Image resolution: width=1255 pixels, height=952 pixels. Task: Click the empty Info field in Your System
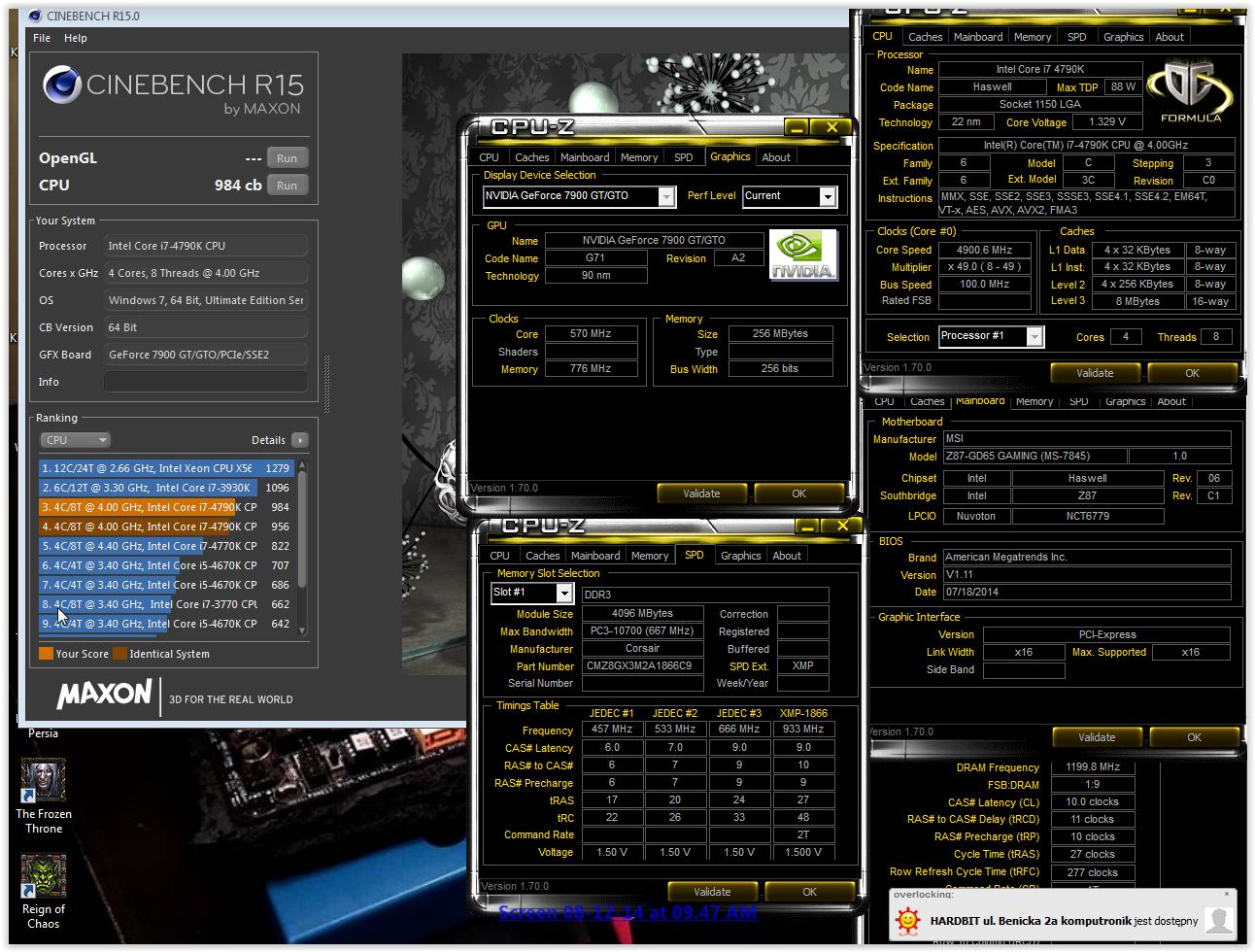click(x=206, y=382)
